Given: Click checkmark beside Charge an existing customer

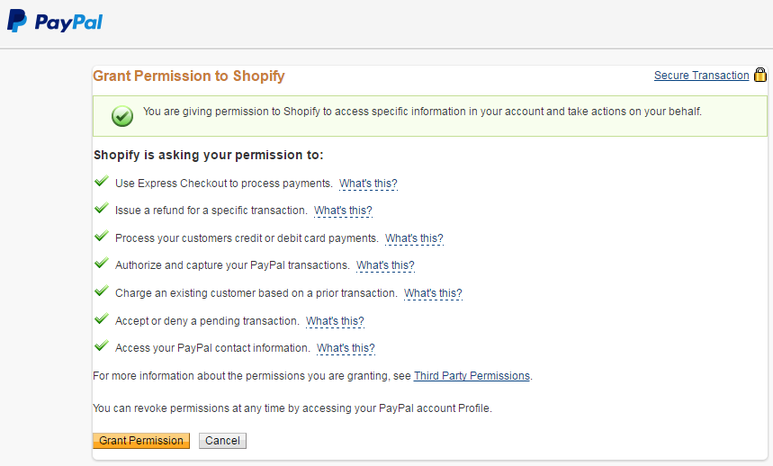Looking at the screenshot, I should [x=100, y=292].
